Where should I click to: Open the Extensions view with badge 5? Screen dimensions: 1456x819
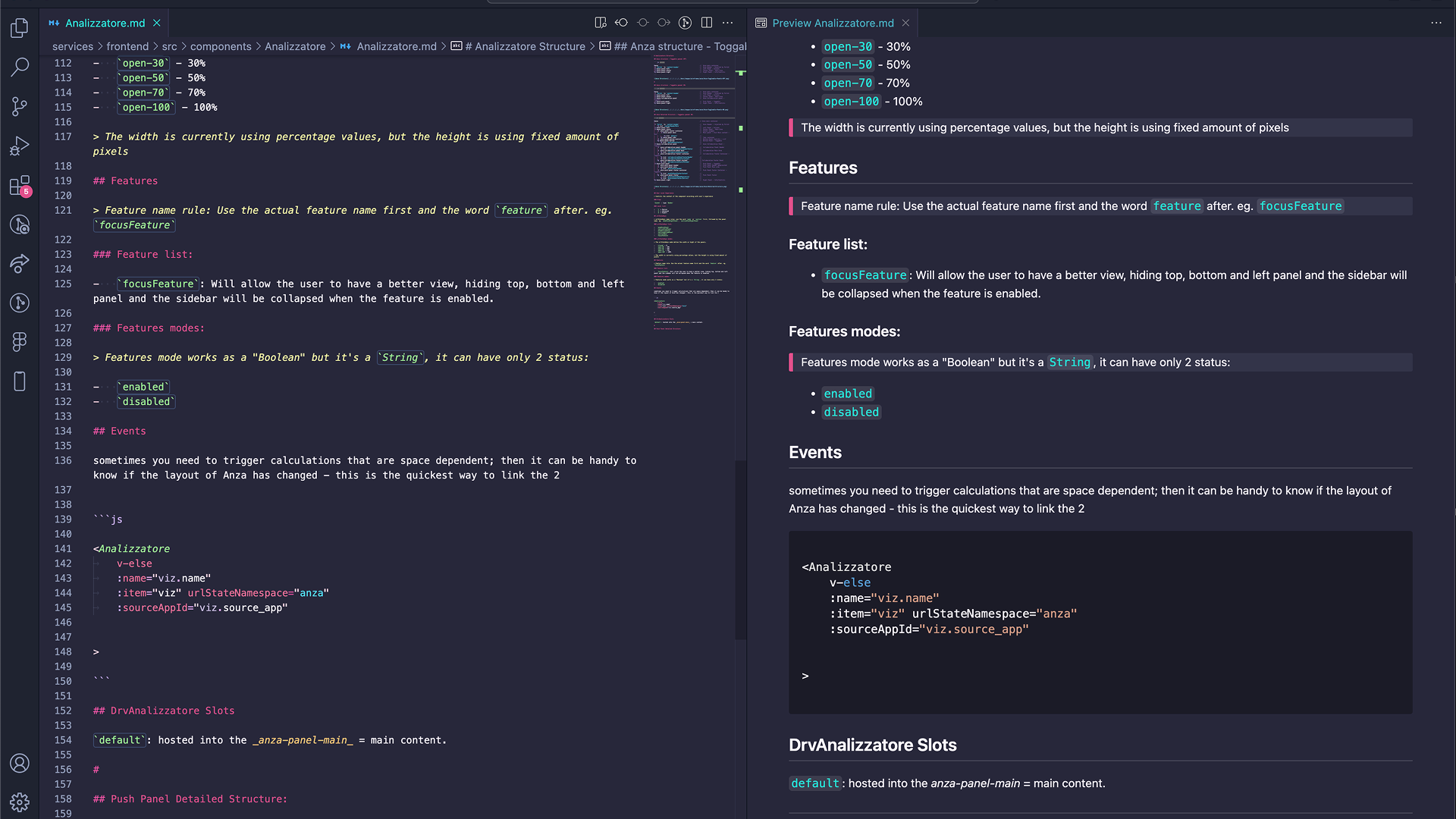pyautogui.click(x=20, y=186)
